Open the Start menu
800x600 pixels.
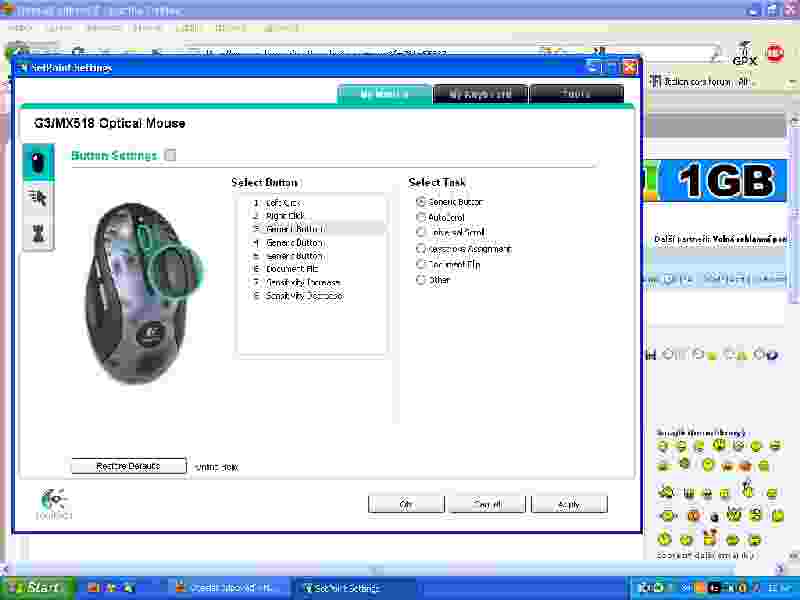pyautogui.click(x=36, y=588)
